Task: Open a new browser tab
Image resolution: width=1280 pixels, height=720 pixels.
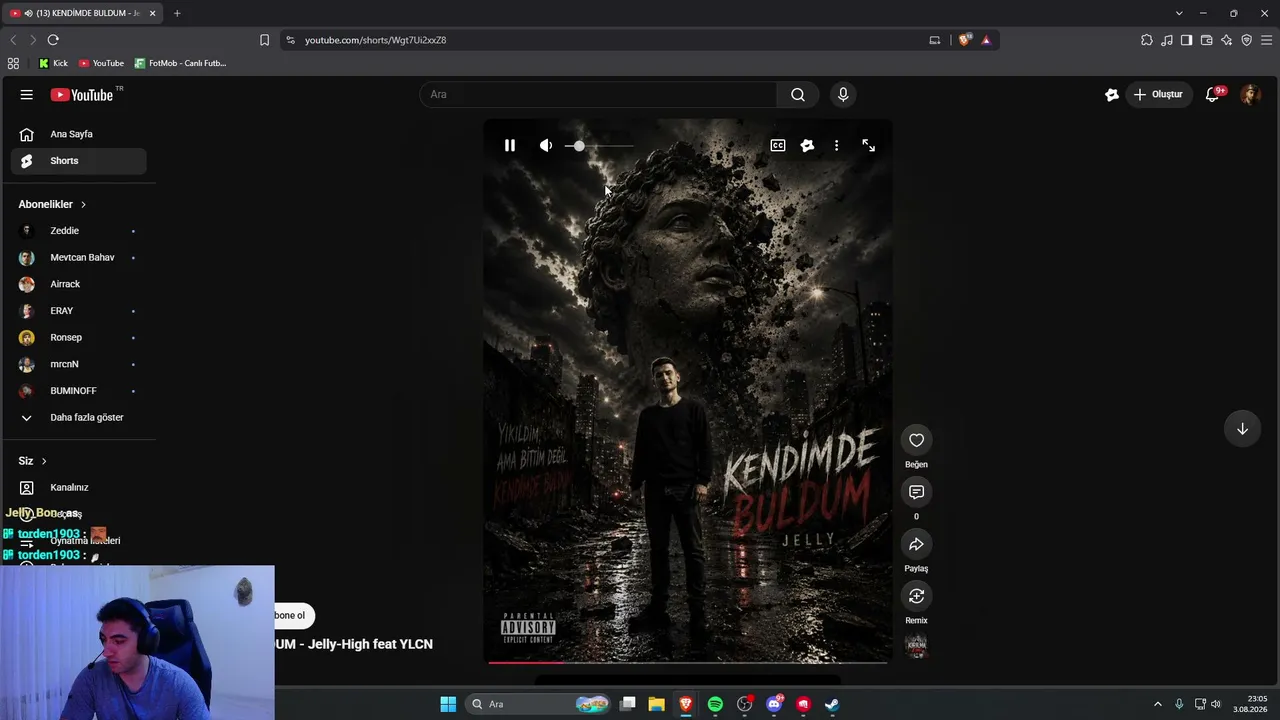Action: [177, 13]
